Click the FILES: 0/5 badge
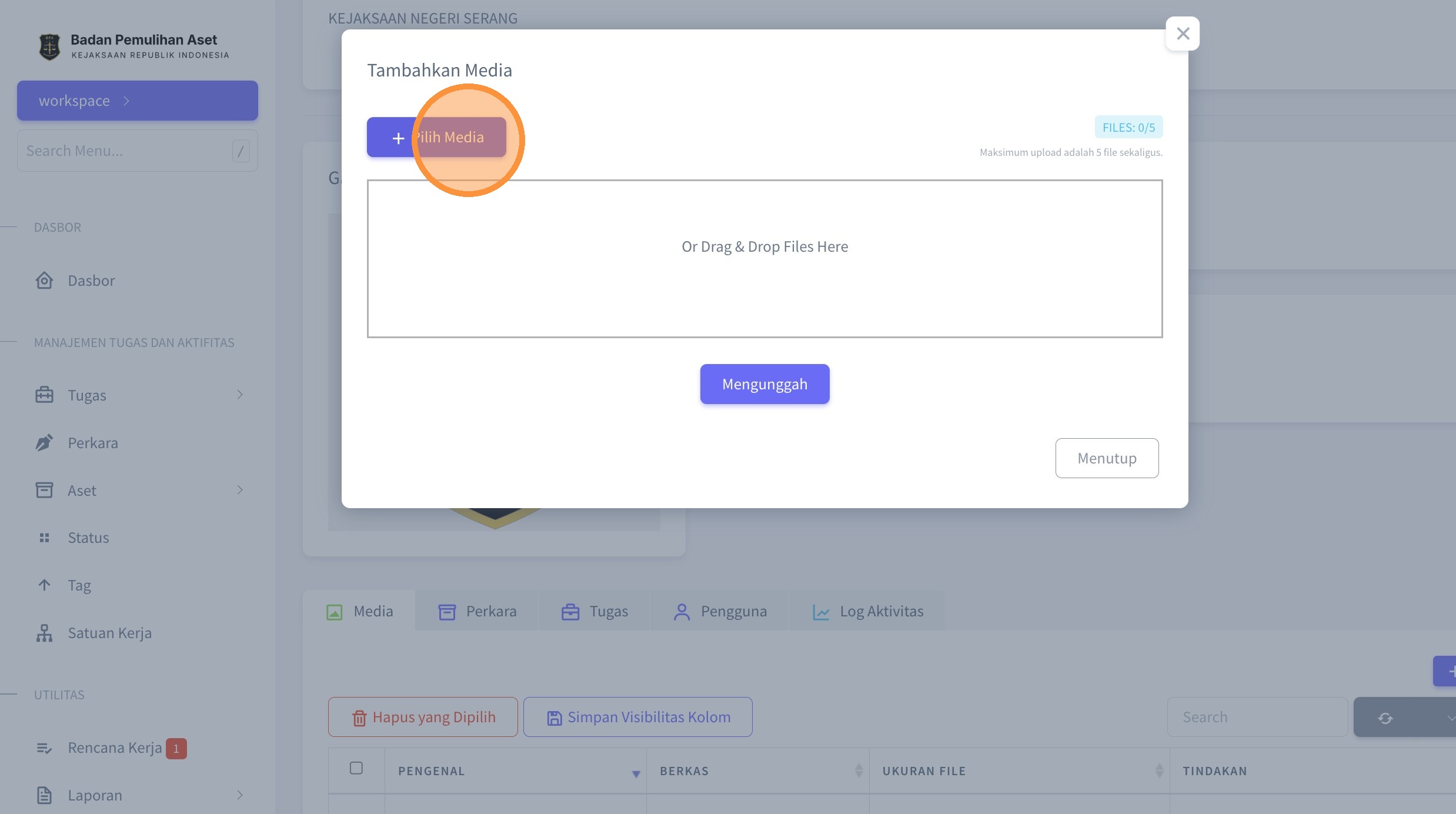The image size is (1456, 814). 1128,127
